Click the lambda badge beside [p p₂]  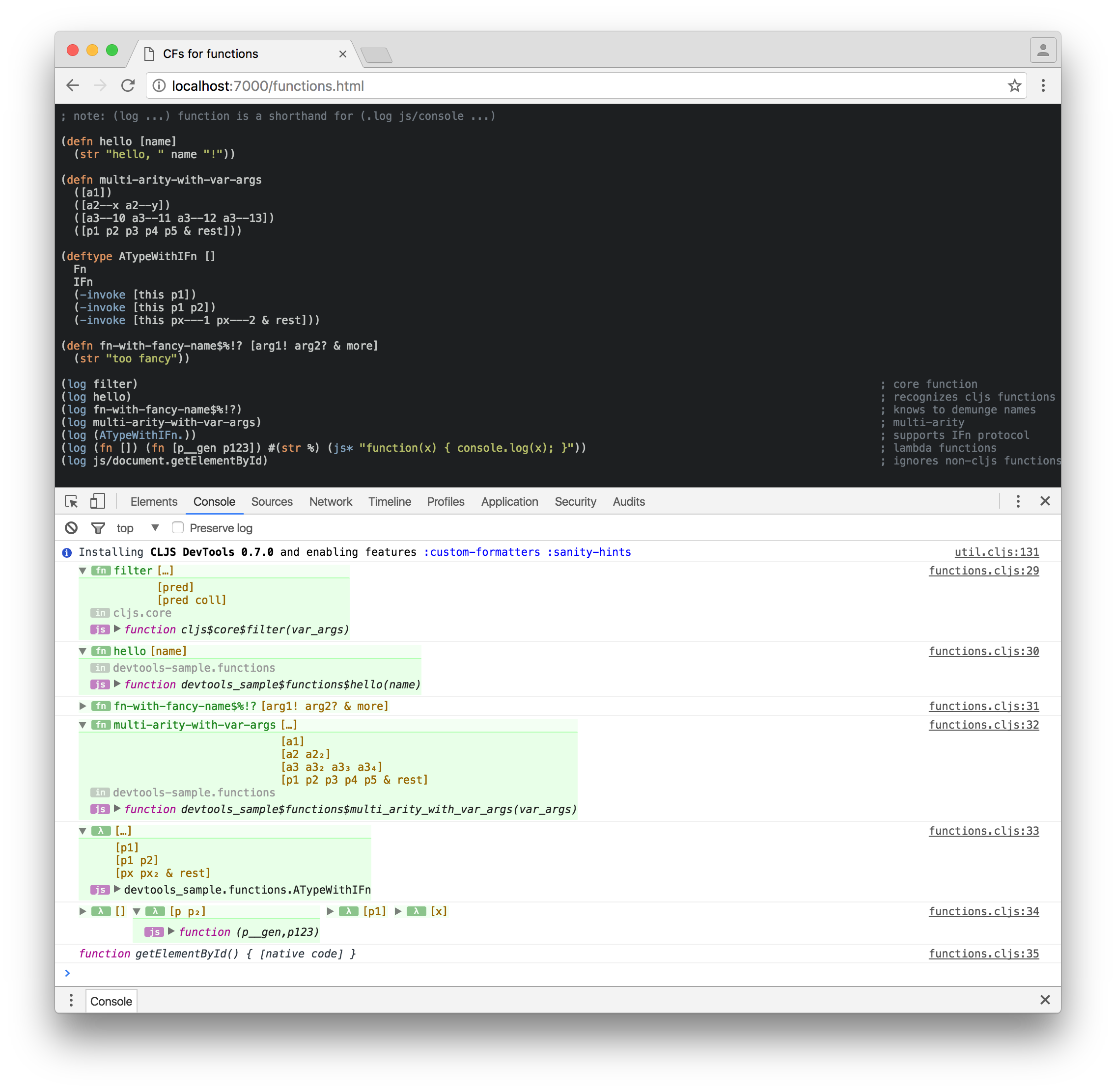155,911
